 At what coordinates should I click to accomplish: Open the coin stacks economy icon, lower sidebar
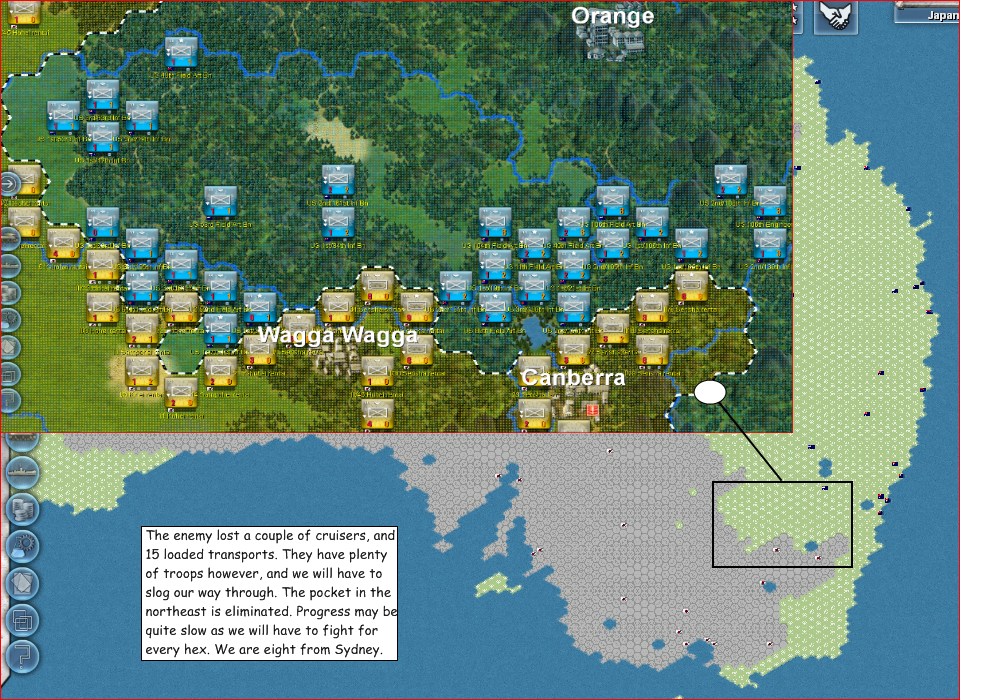click(x=22, y=509)
